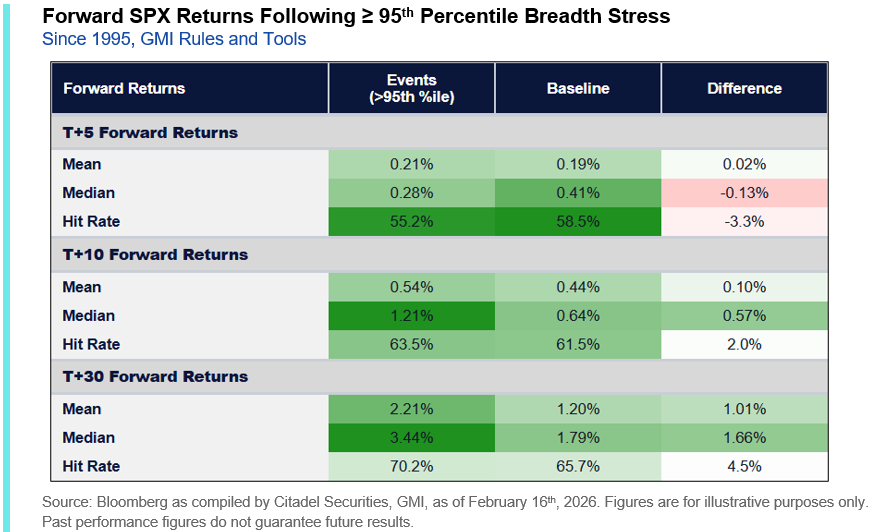
Task: Click the red -0.13% difference cell
Action: (744, 193)
